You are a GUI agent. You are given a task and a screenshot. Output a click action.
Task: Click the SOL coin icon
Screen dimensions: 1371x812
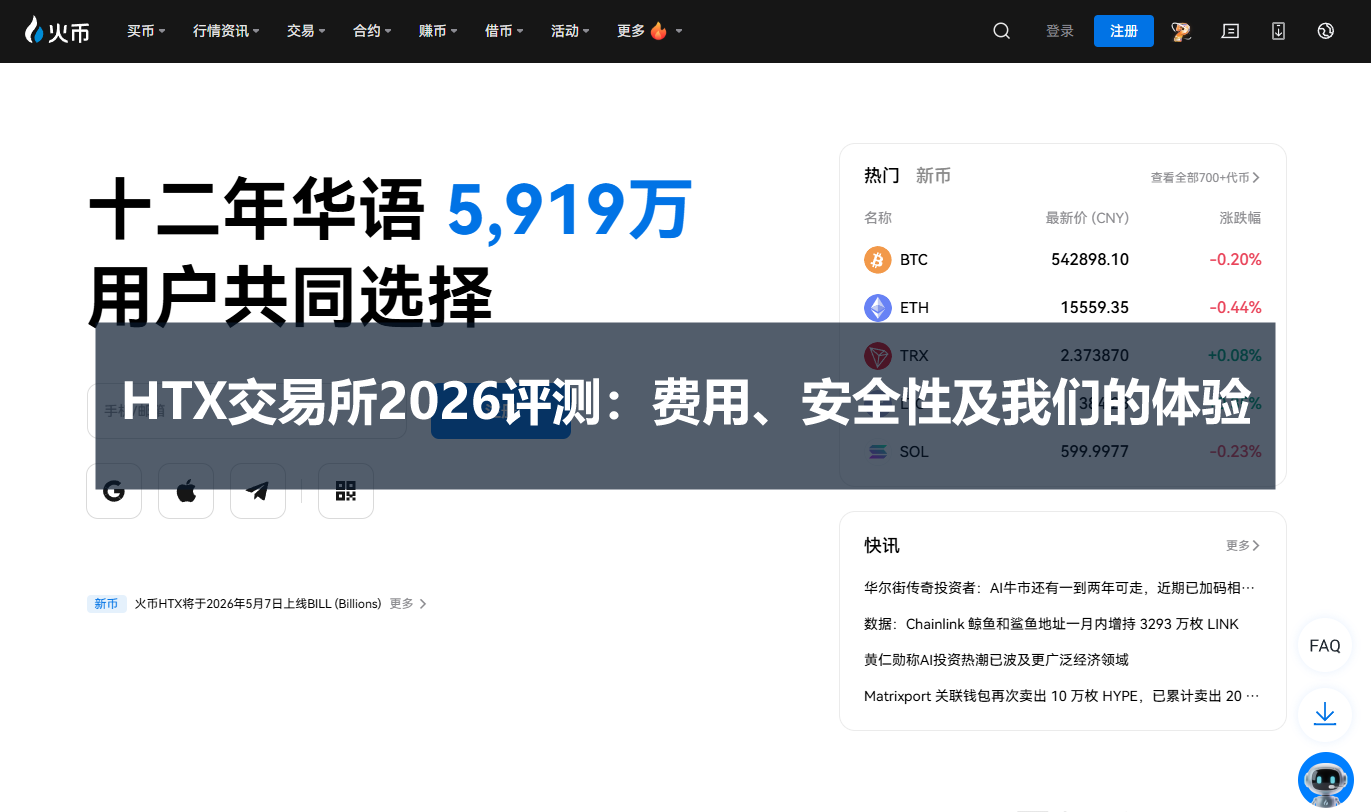tap(878, 452)
